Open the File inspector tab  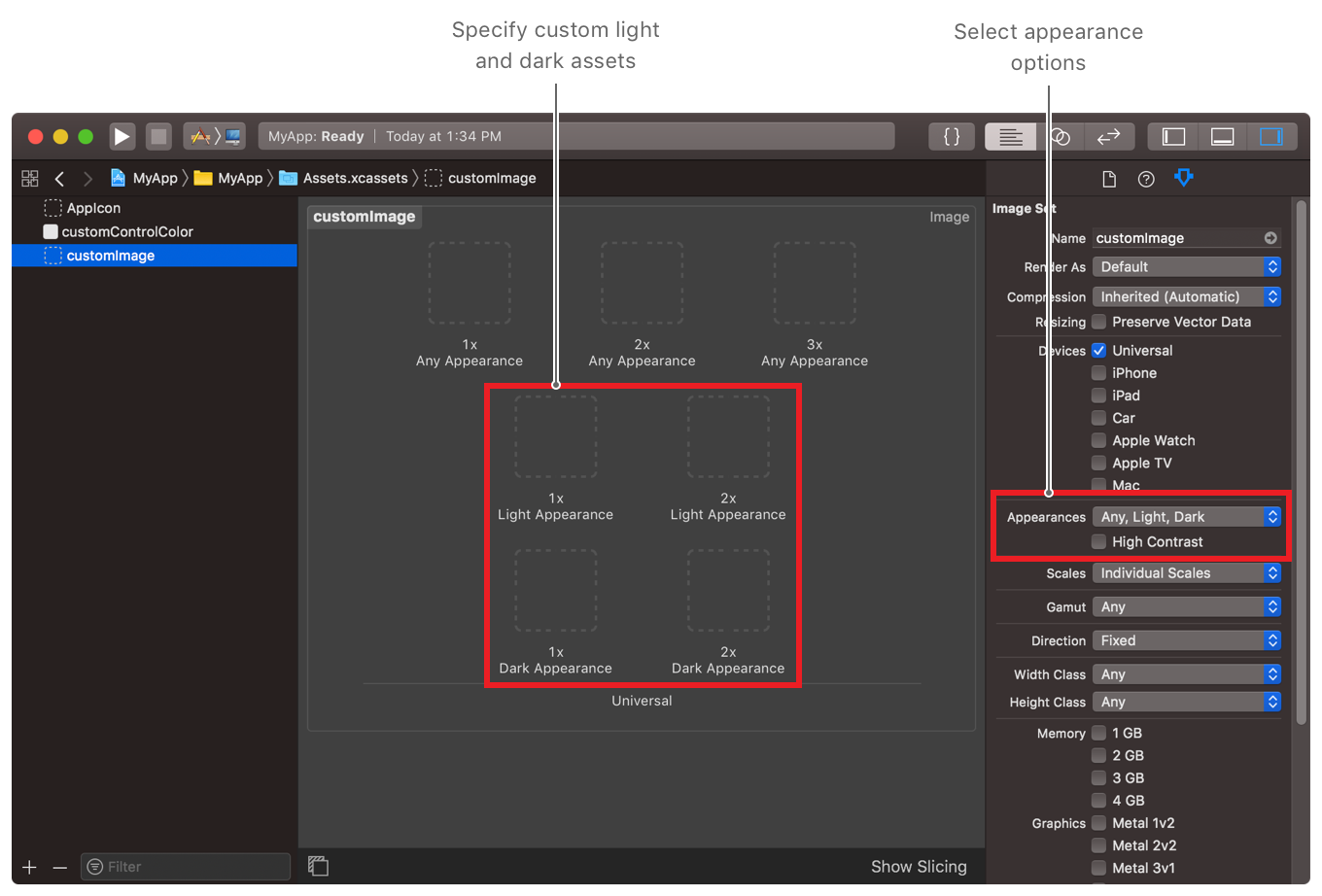click(x=1109, y=179)
